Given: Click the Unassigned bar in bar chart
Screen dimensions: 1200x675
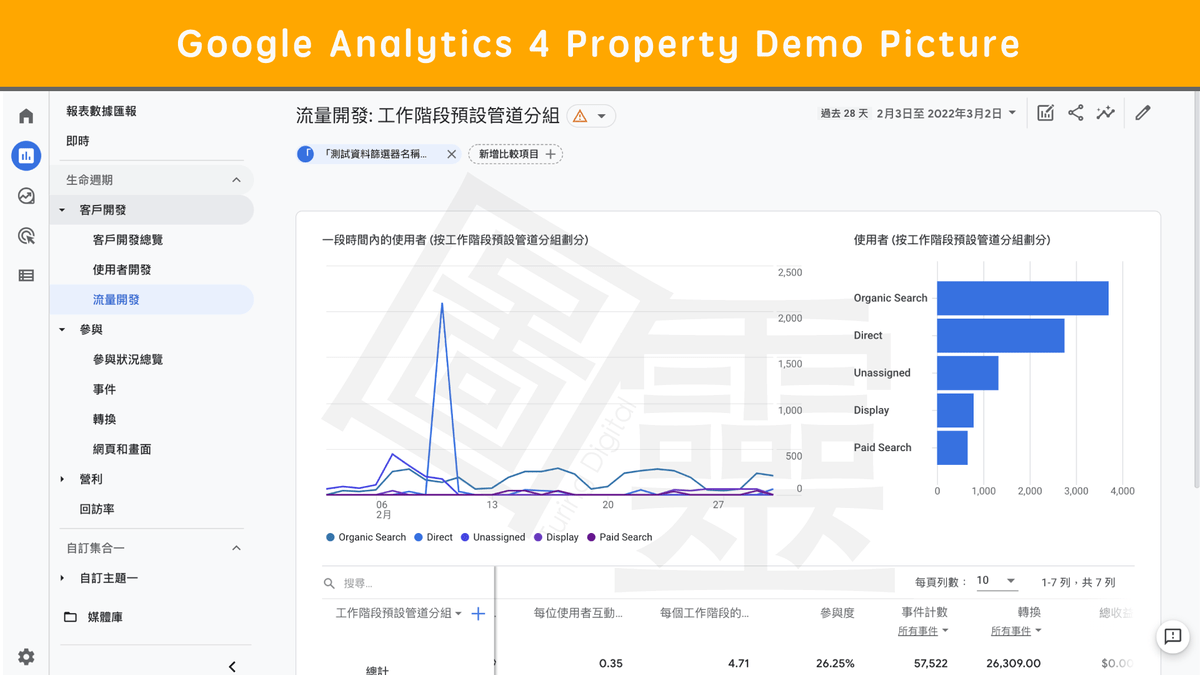Looking at the screenshot, I should click(x=968, y=373).
